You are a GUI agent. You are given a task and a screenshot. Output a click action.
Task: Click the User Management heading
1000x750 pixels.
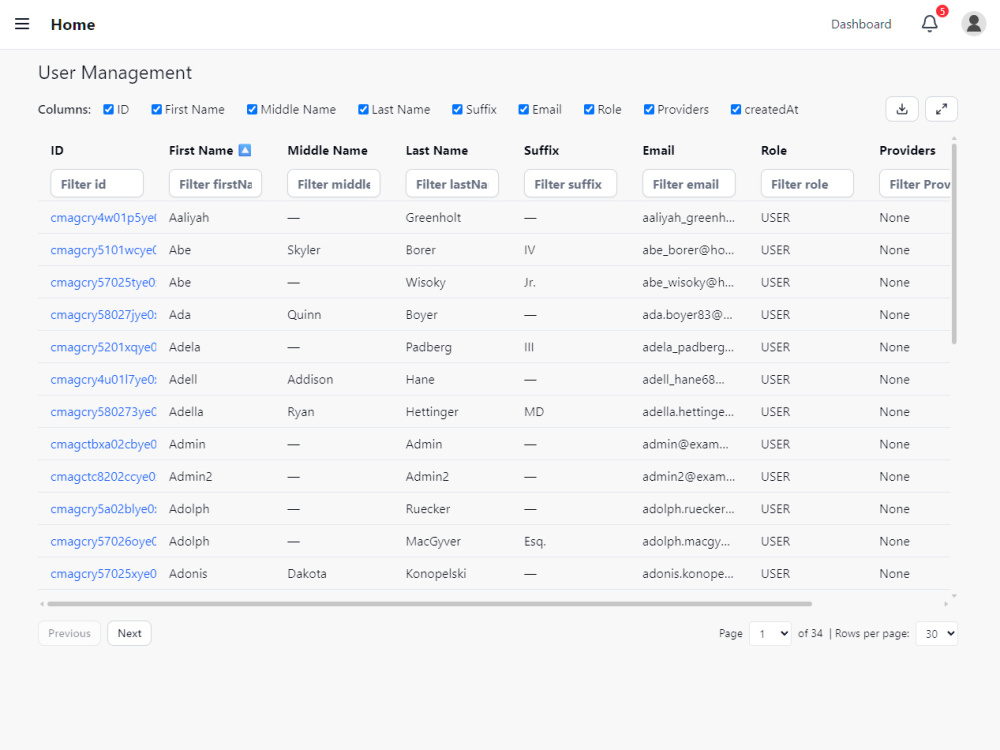tap(115, 73)
